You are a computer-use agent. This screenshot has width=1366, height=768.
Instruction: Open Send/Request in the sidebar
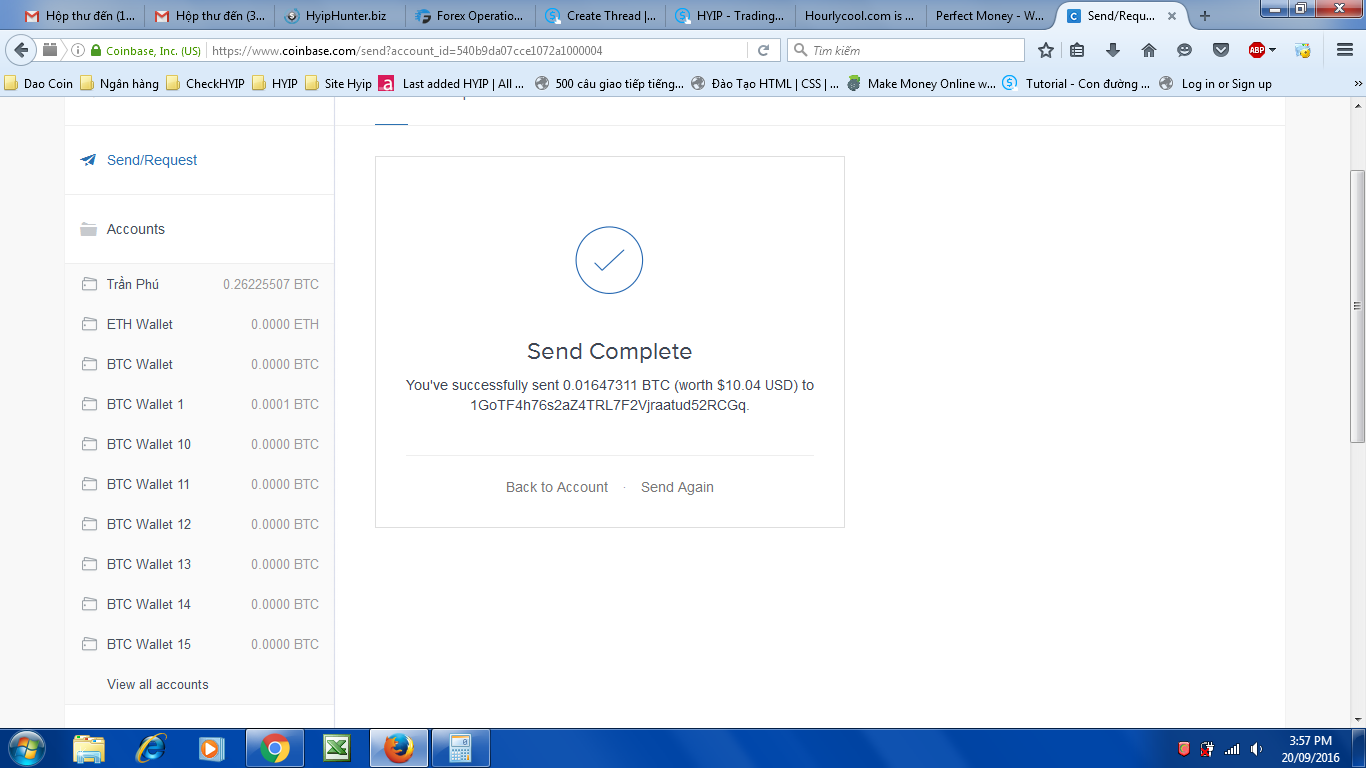point(199,160)
